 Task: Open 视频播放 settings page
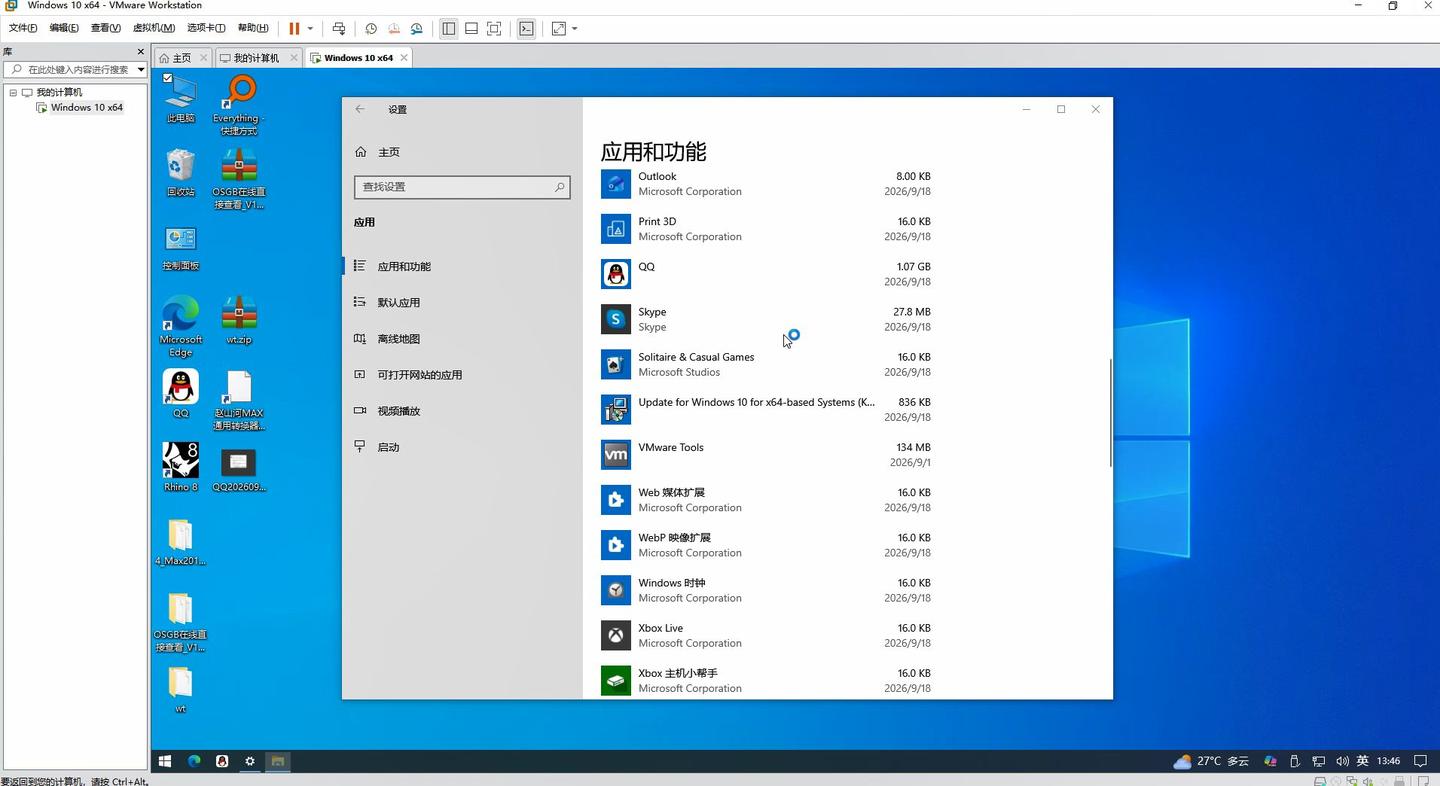point(462,411)
